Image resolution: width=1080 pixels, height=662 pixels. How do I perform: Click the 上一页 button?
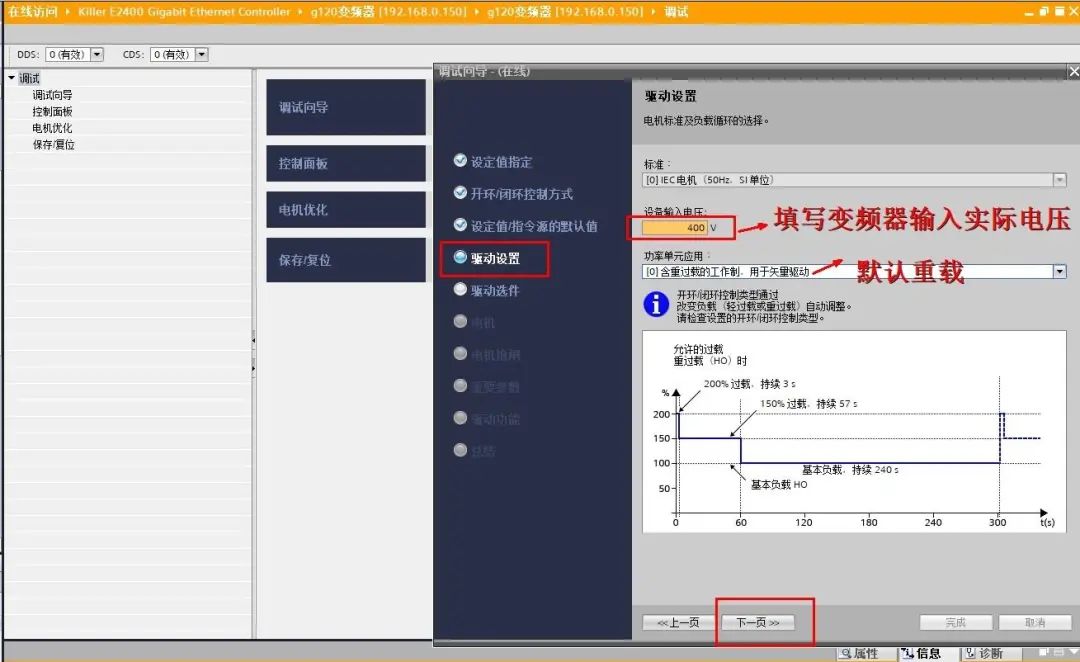[678, 622]
